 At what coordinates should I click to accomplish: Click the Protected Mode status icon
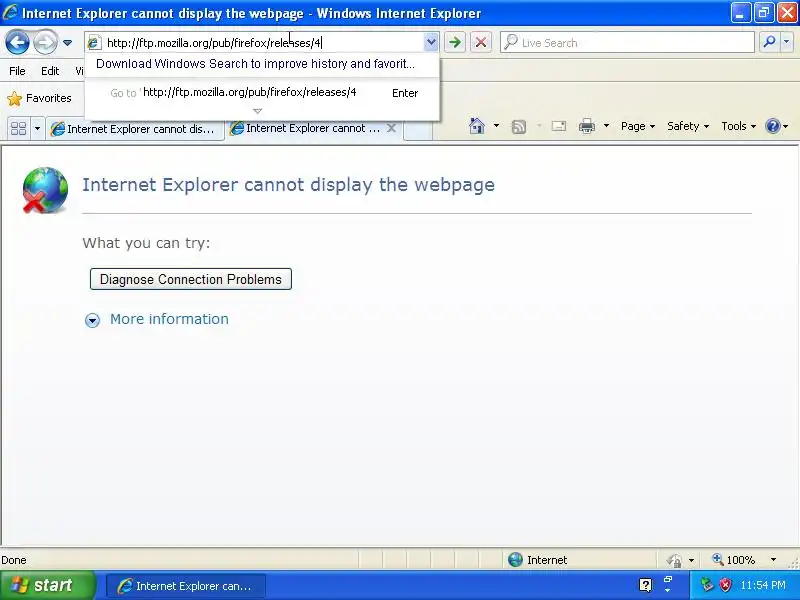674,560
